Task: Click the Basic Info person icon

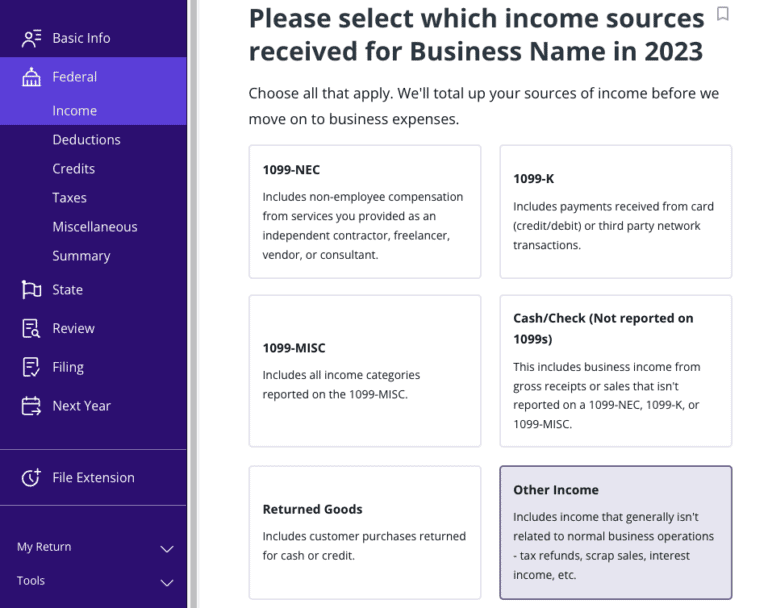Action: point(31,38)
